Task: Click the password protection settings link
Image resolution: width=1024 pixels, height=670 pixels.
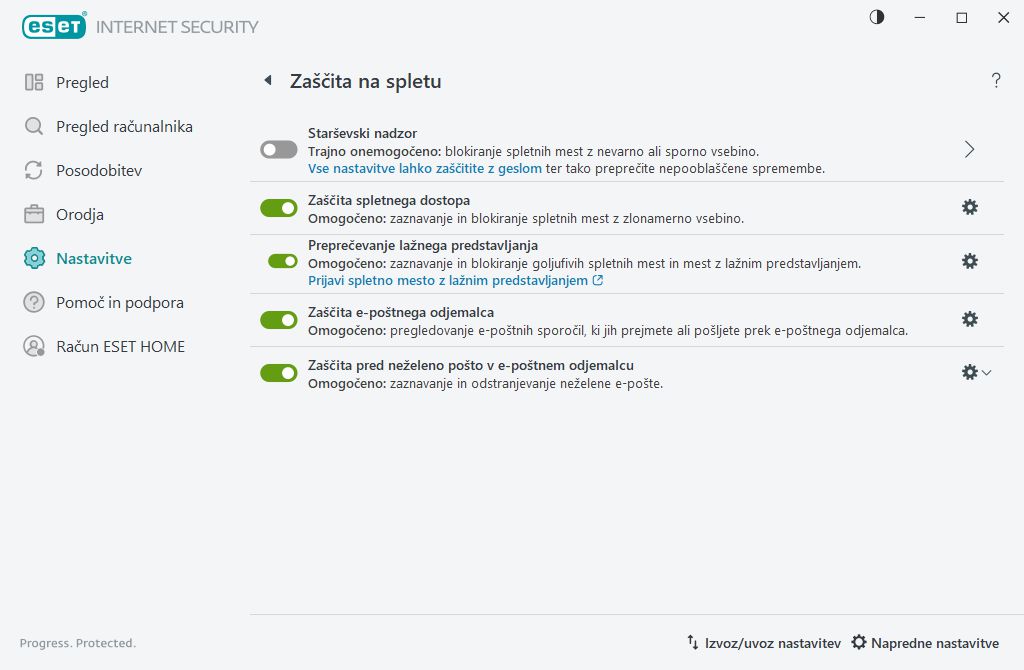Action: pyautogui.click(x=425, y=169)
